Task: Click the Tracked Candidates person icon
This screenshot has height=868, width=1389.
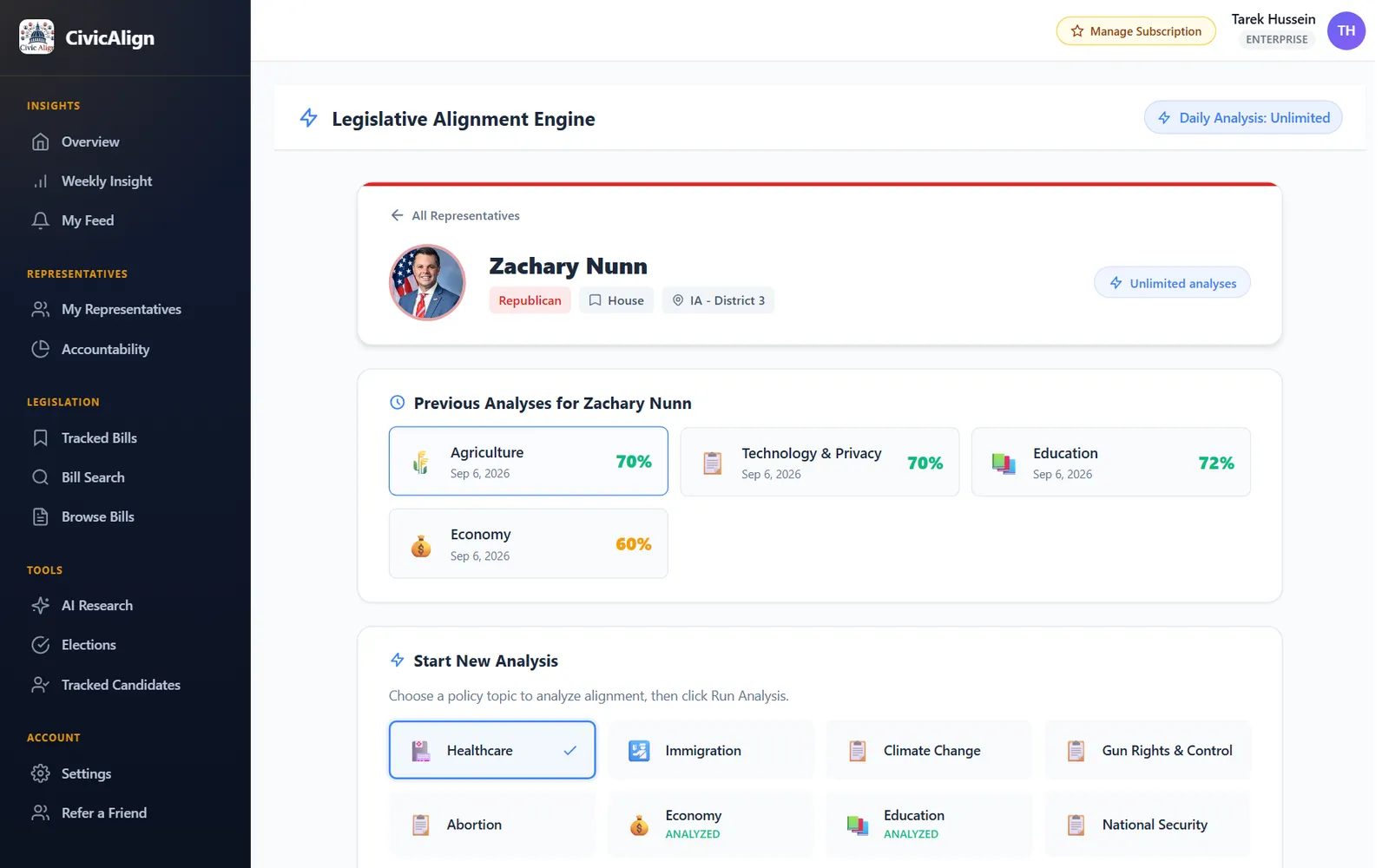Action: [40, 685]
